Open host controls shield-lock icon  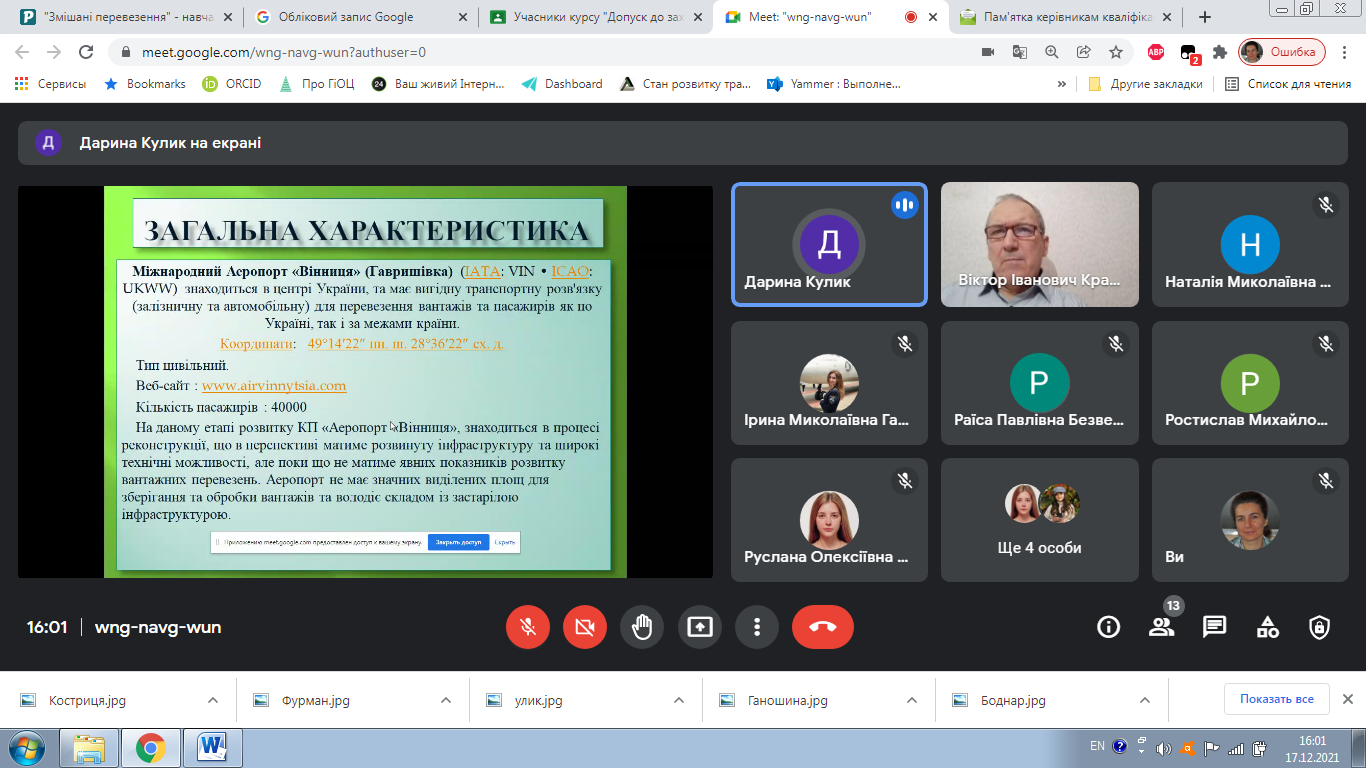(1320, 627)
